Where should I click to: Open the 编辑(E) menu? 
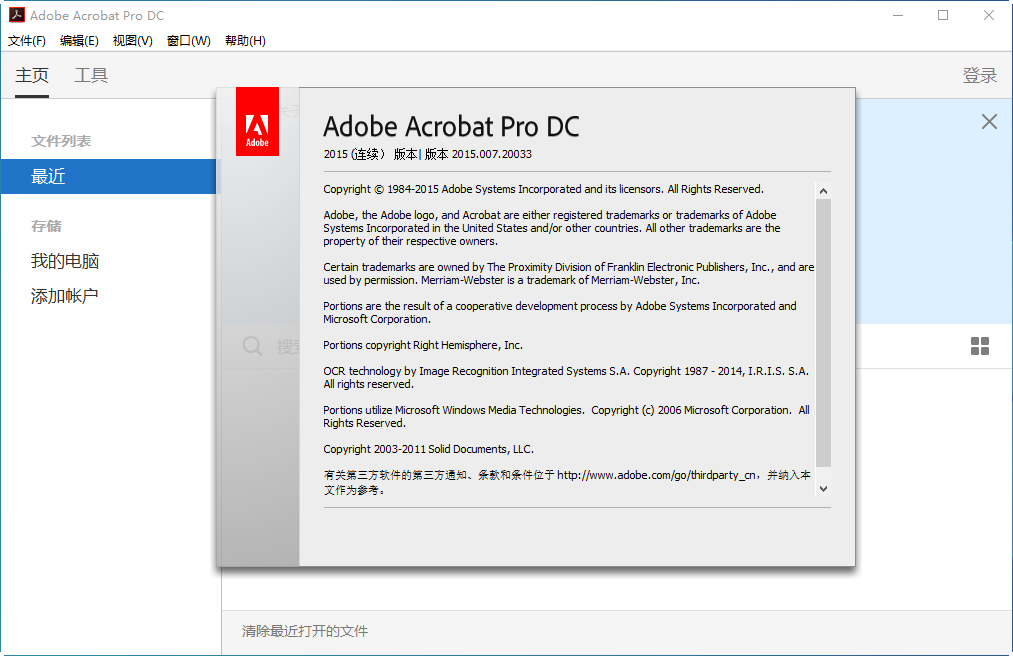click(x=79, y=41)
